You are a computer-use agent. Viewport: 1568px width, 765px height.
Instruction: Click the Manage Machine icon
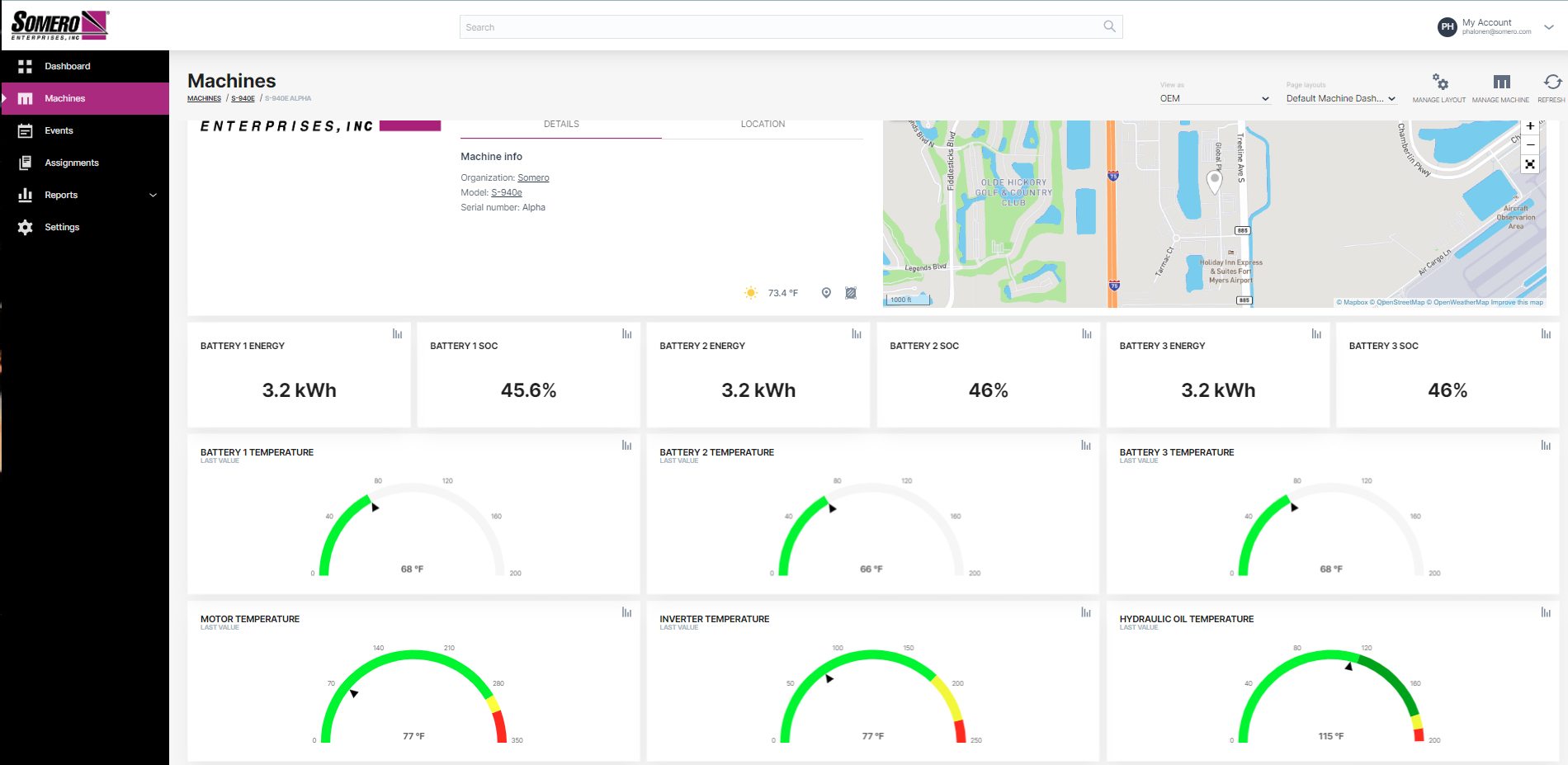click(x=1501, y=83)
